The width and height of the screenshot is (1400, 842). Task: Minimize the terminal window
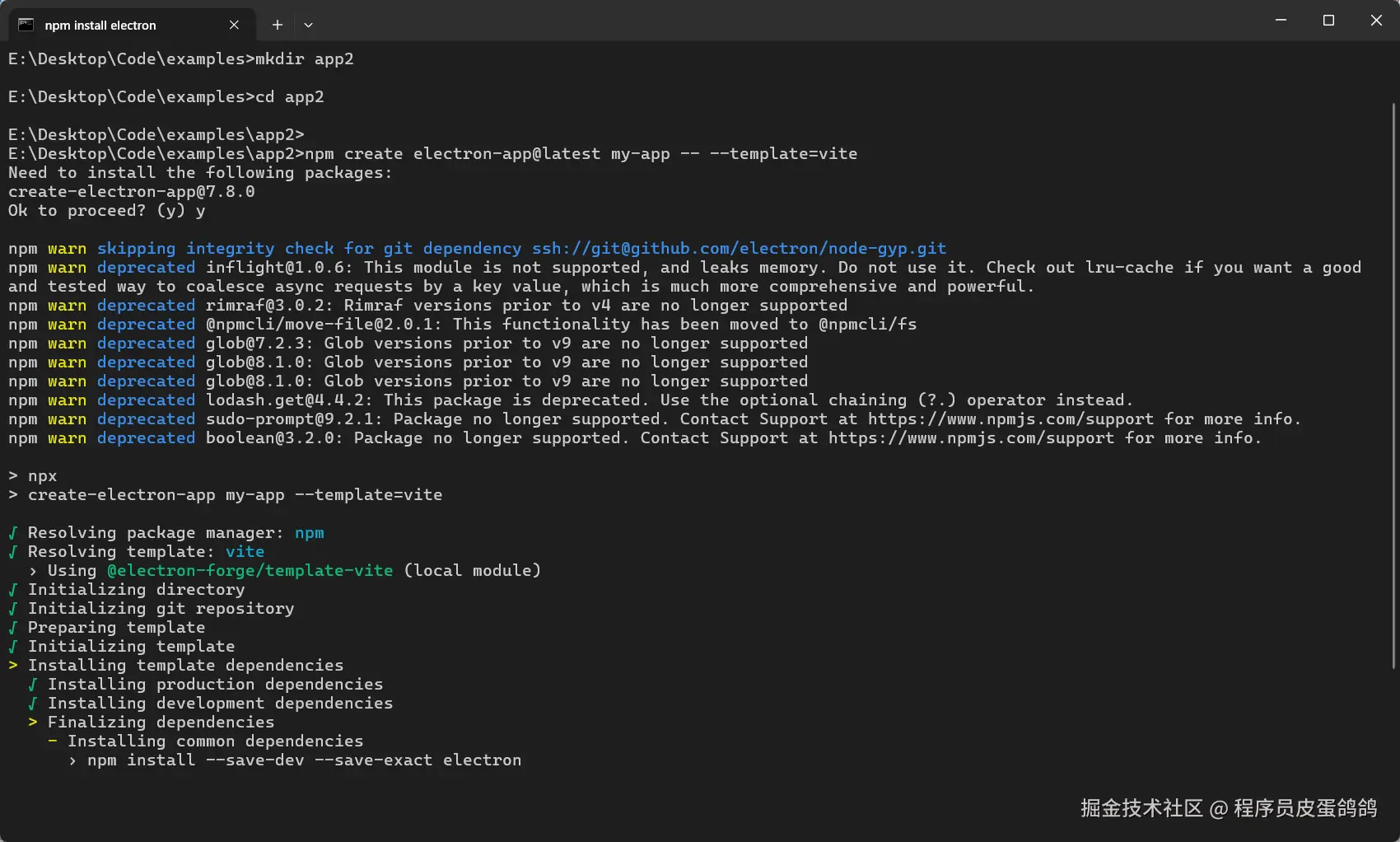(1281, 21)
